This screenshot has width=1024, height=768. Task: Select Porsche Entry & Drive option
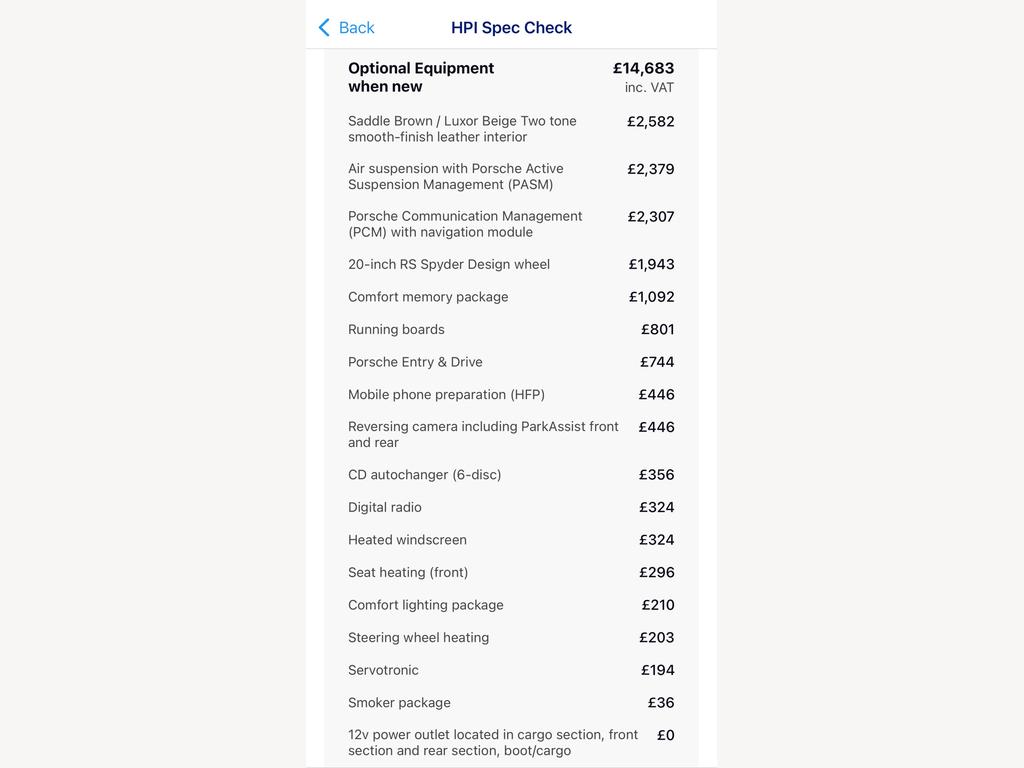pyautogui.click(x=511, y=362)
